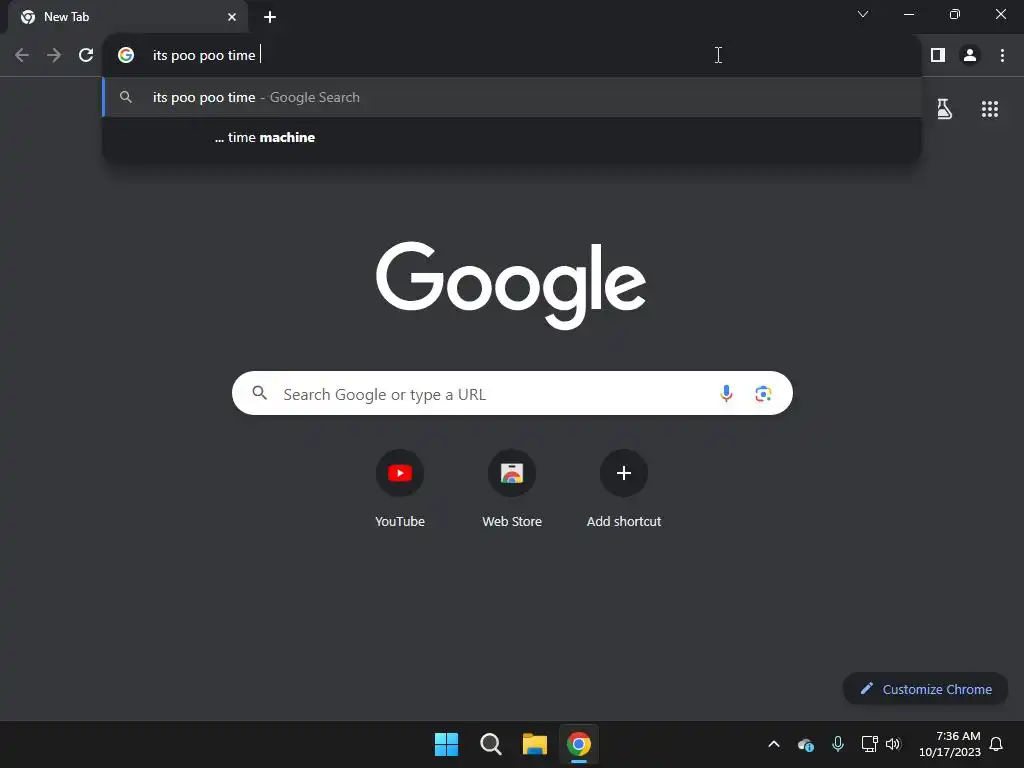
Task: Click the microphone tray icon
Action: (838, 744)
